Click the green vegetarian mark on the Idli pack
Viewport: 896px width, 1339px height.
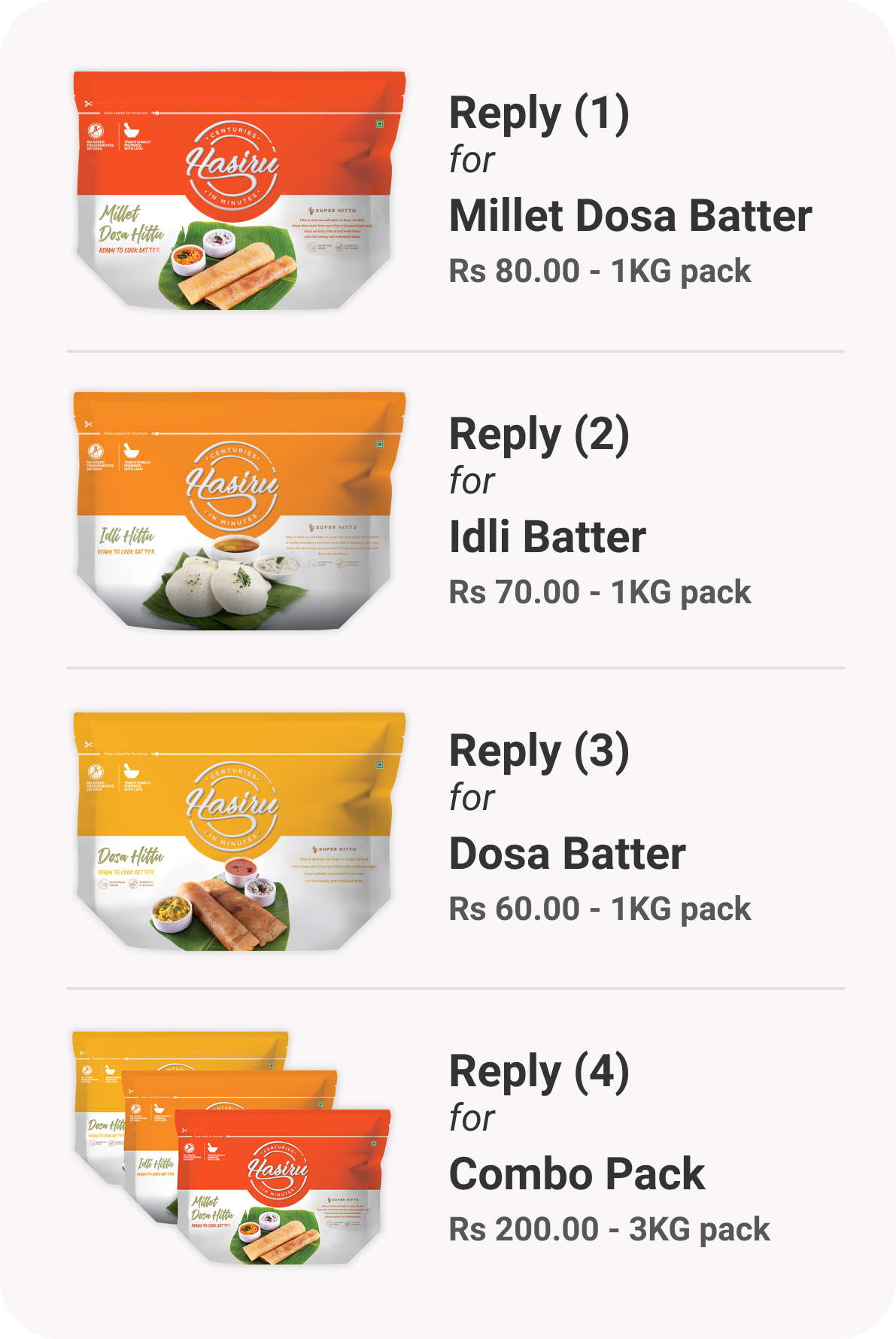pyautogui.click(x=380, y=445)
